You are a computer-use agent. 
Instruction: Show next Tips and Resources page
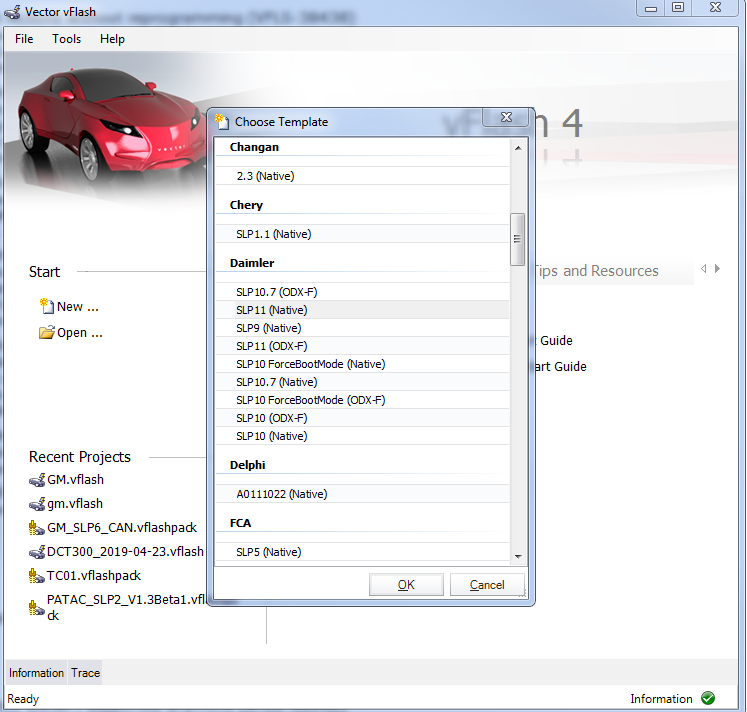(718, 269)
